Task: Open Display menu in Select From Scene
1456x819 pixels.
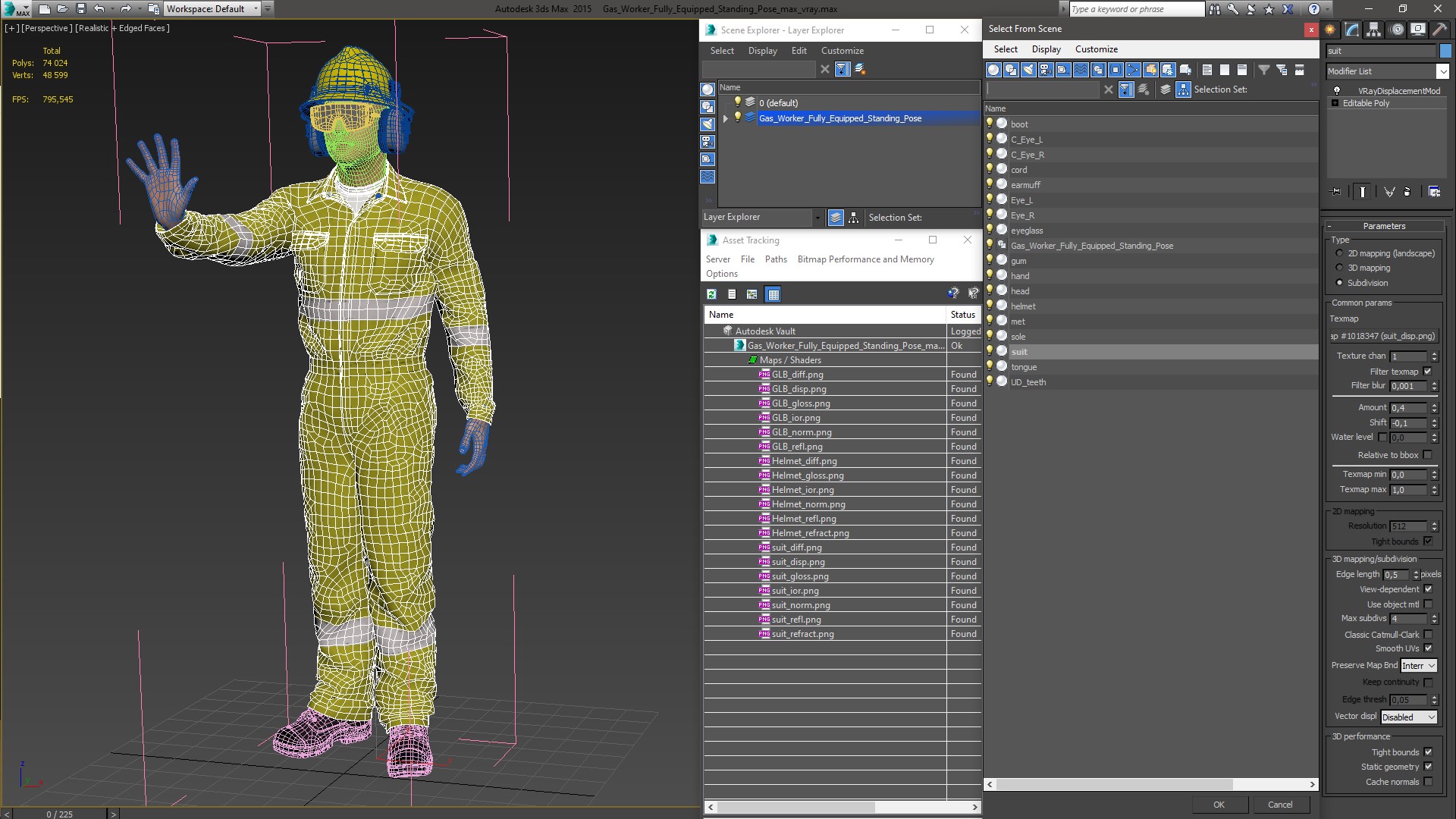Action: (x=1046, y=49)
